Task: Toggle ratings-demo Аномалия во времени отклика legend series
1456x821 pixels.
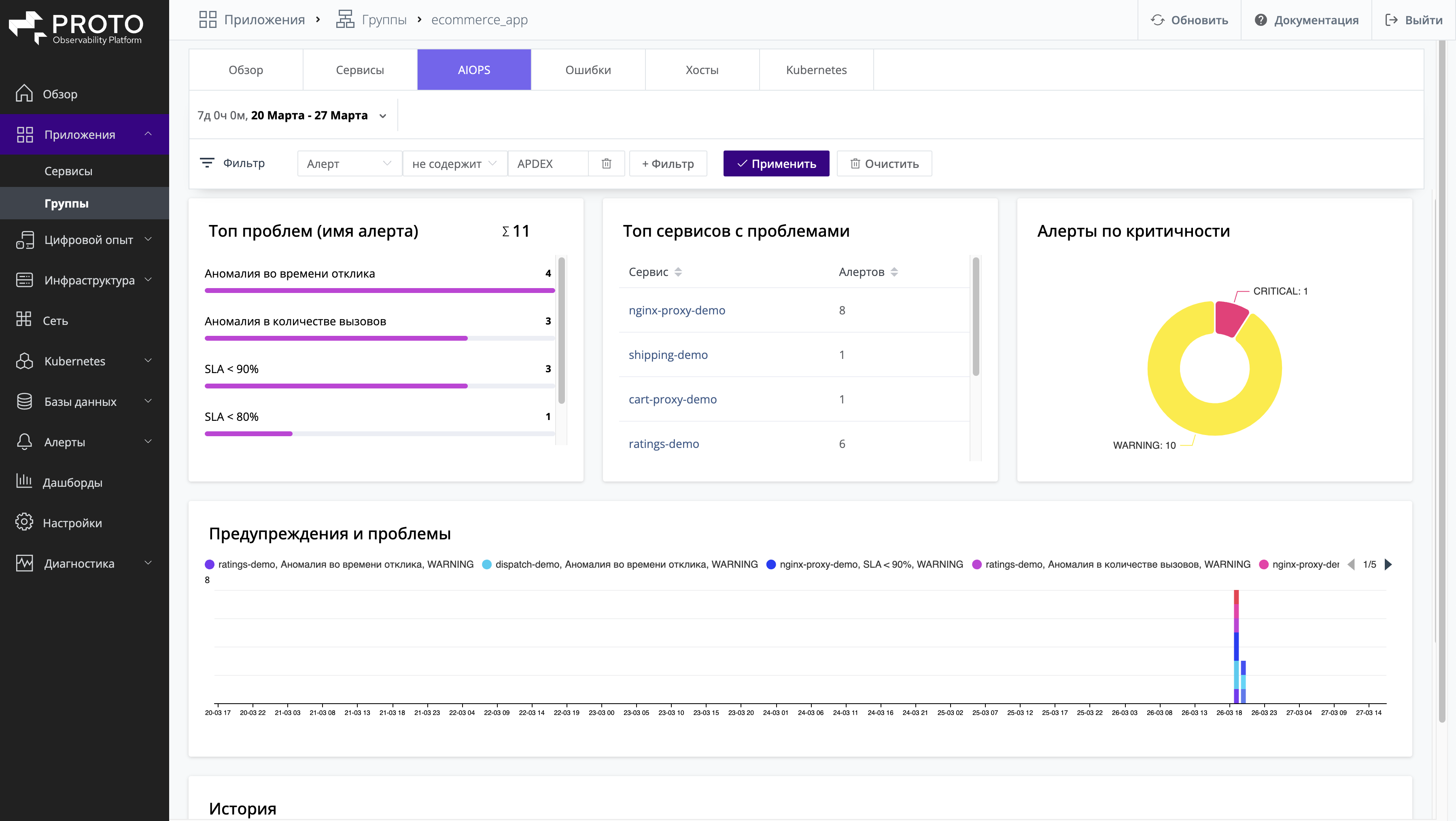Action: 339,564
